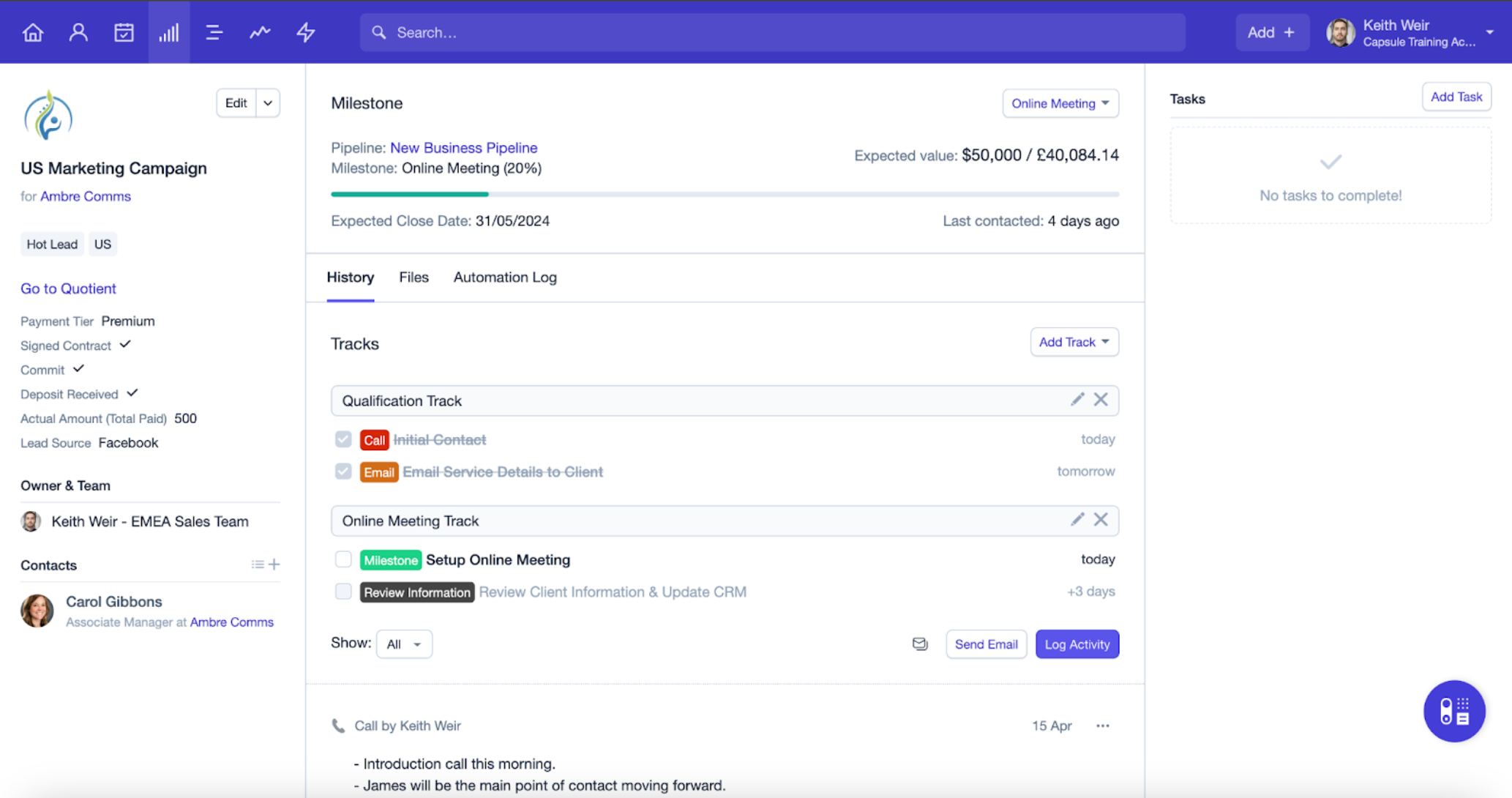1512x798 pixels.
Task: Open the New Business Pipeline link
Action: pyautogui.click(x=464, y=148)
